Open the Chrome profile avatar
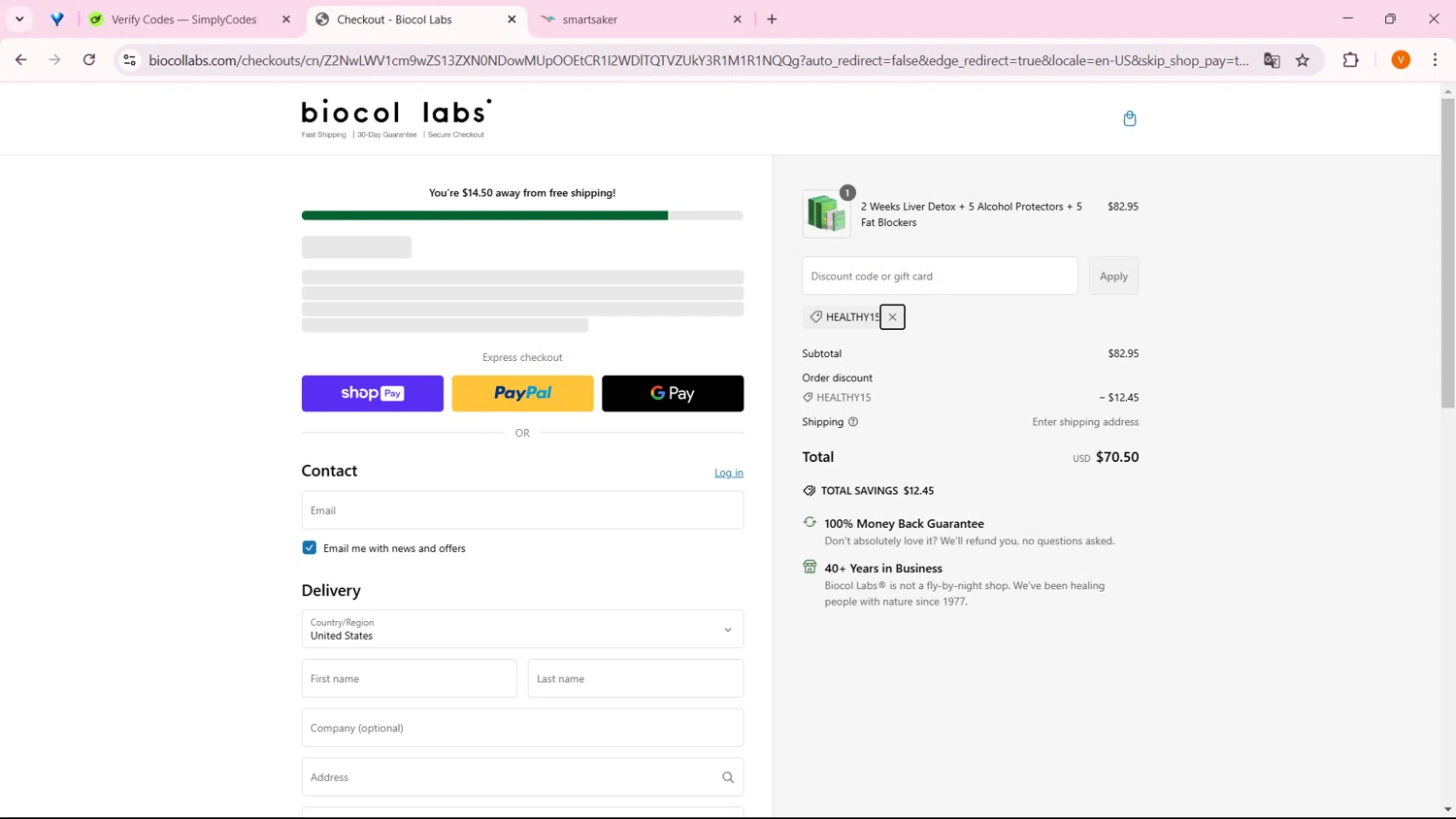 click(x=1401, y=60)
